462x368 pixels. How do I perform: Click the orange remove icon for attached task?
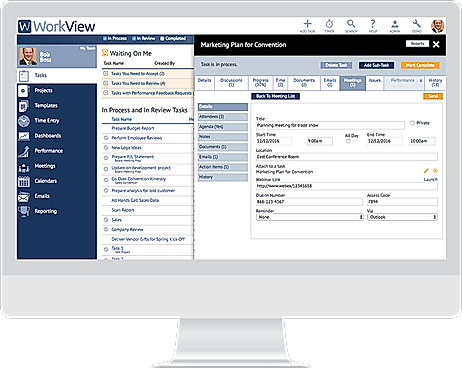[x=435, y=171]
